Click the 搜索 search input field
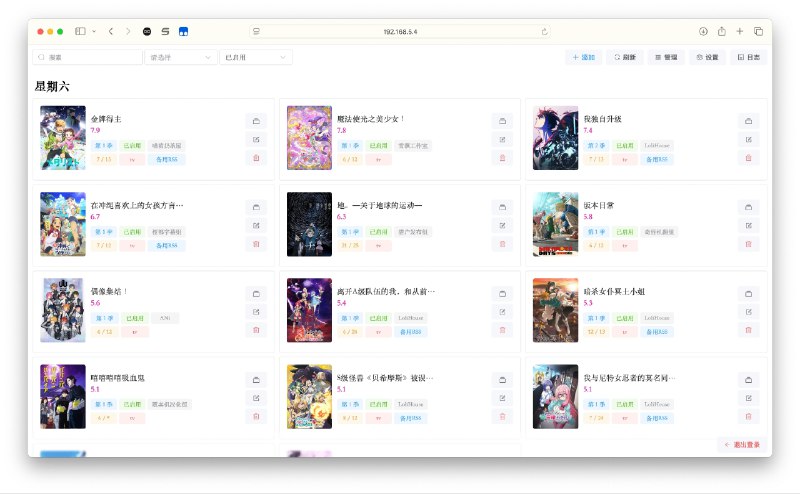 (88, 58)
